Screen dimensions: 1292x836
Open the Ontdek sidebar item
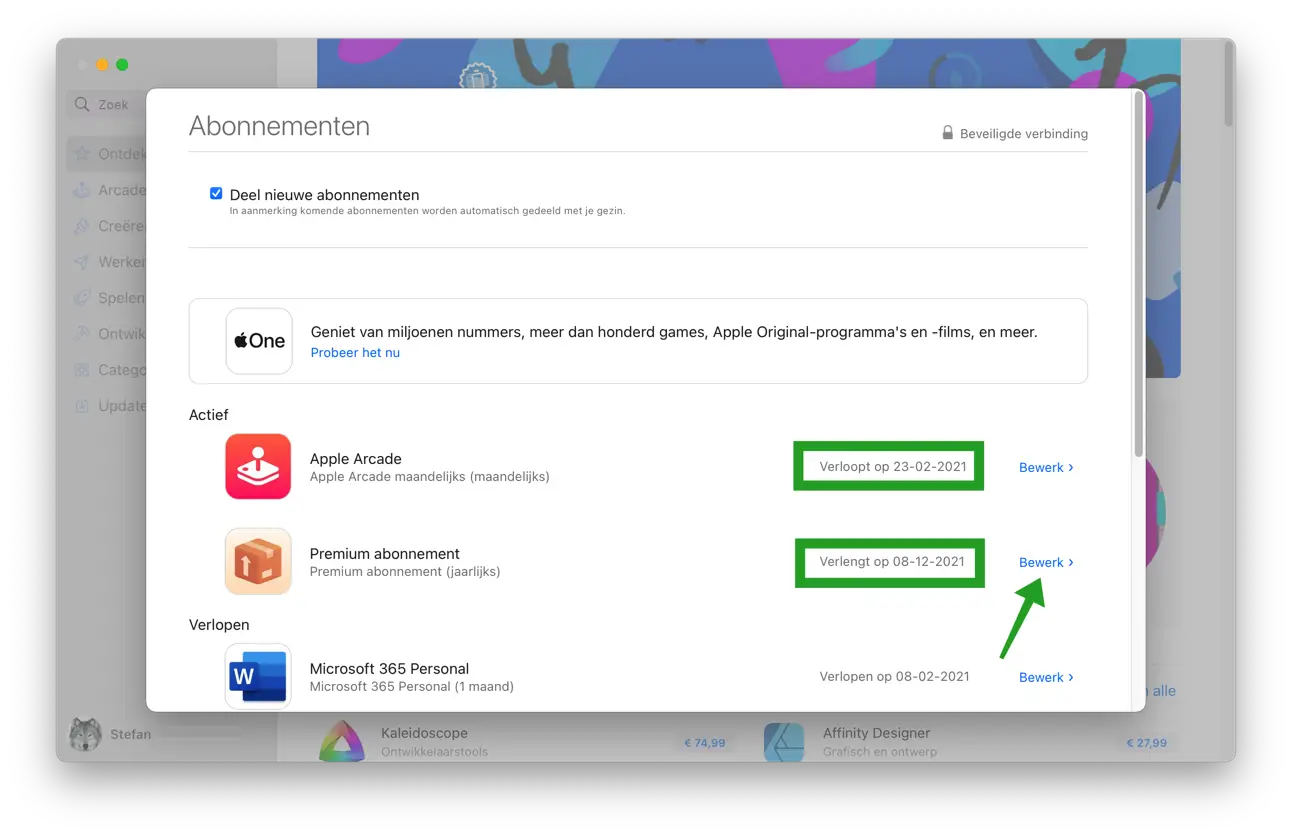point(108,154)
